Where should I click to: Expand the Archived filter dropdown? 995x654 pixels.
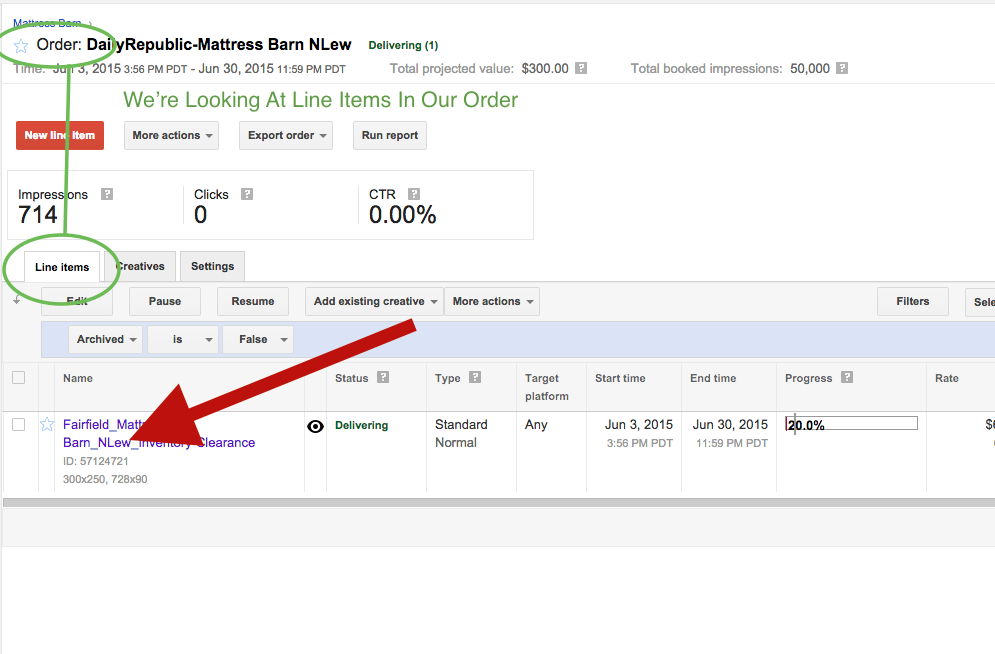106,340
